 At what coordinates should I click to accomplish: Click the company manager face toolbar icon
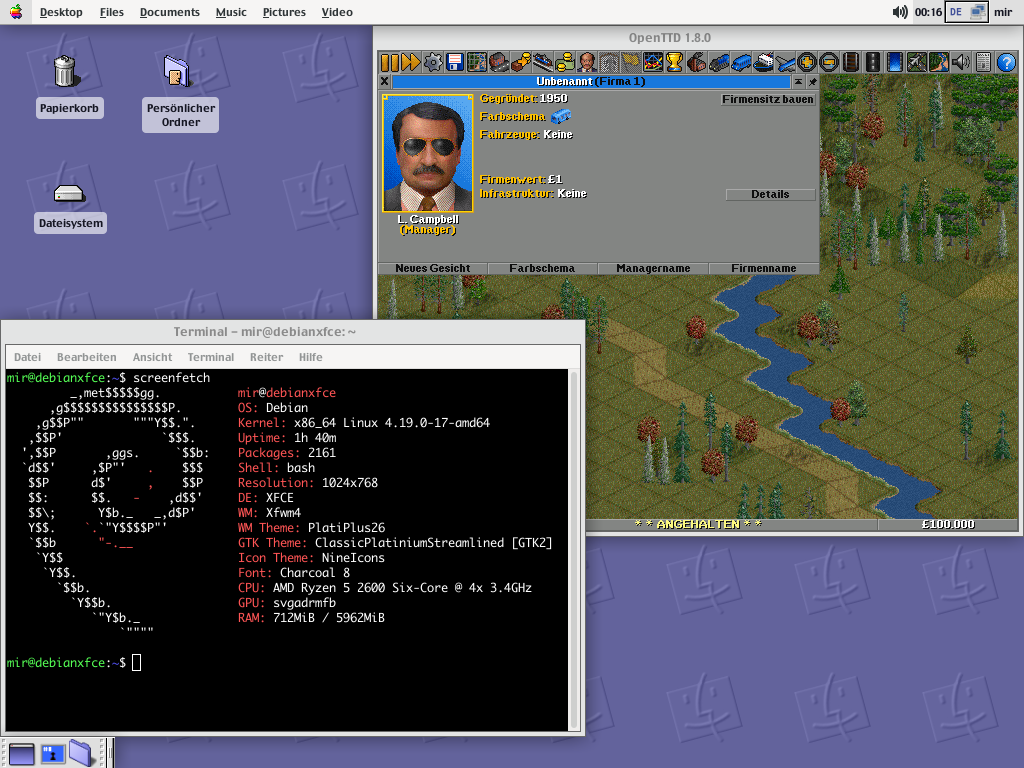pyautogui.click(x=587, y=63)
